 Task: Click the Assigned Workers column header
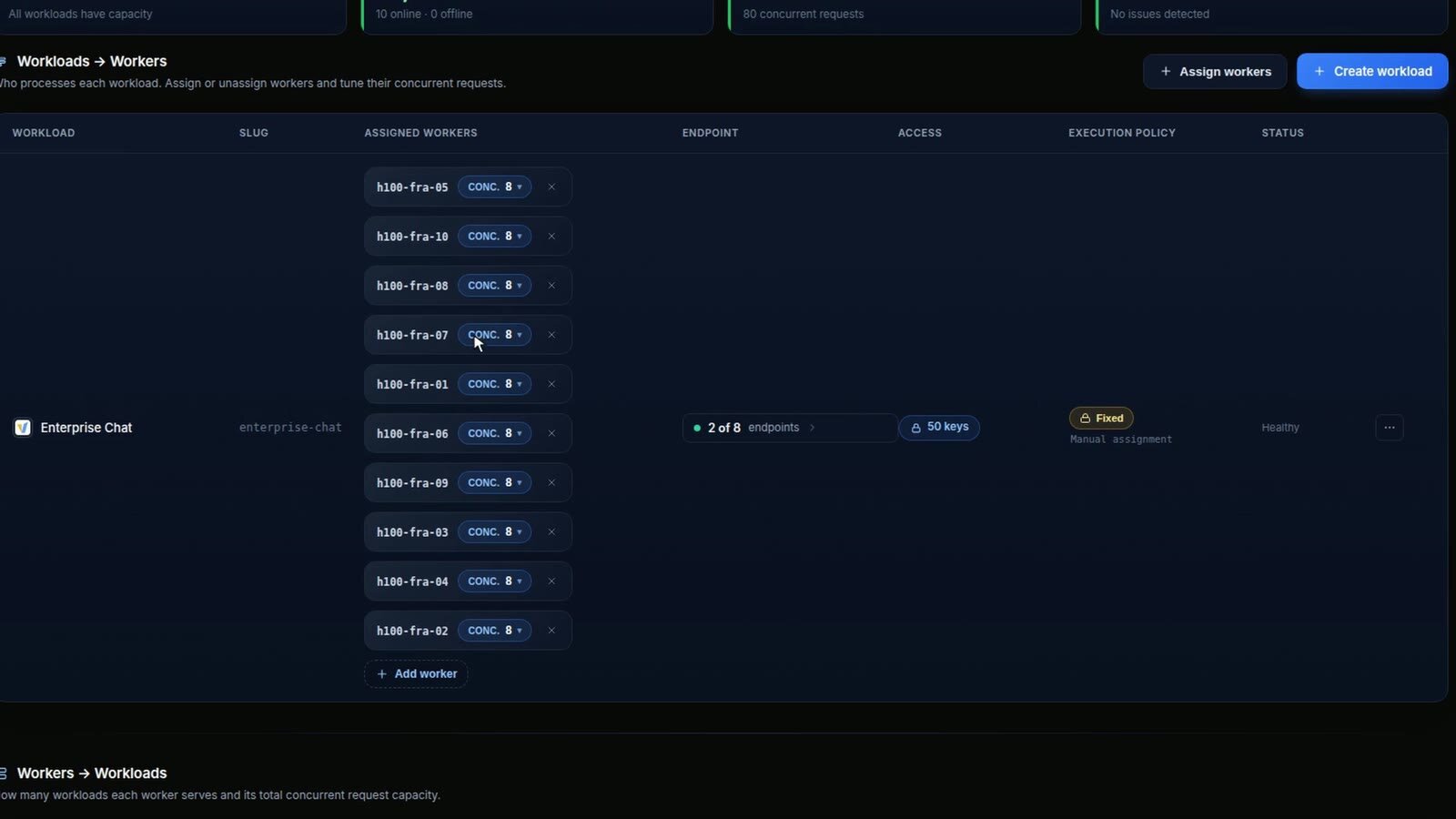click(x=420, y=133)
